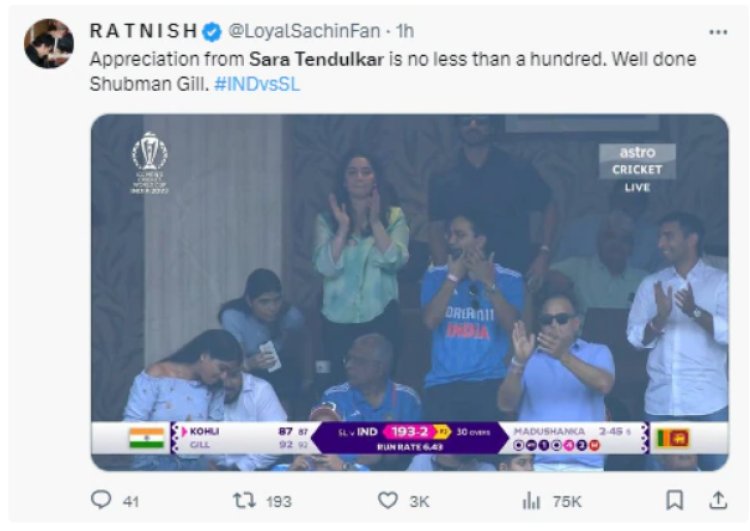Click the 193 reposts count
Screen dimensions: 750x531
pos(278,501)
